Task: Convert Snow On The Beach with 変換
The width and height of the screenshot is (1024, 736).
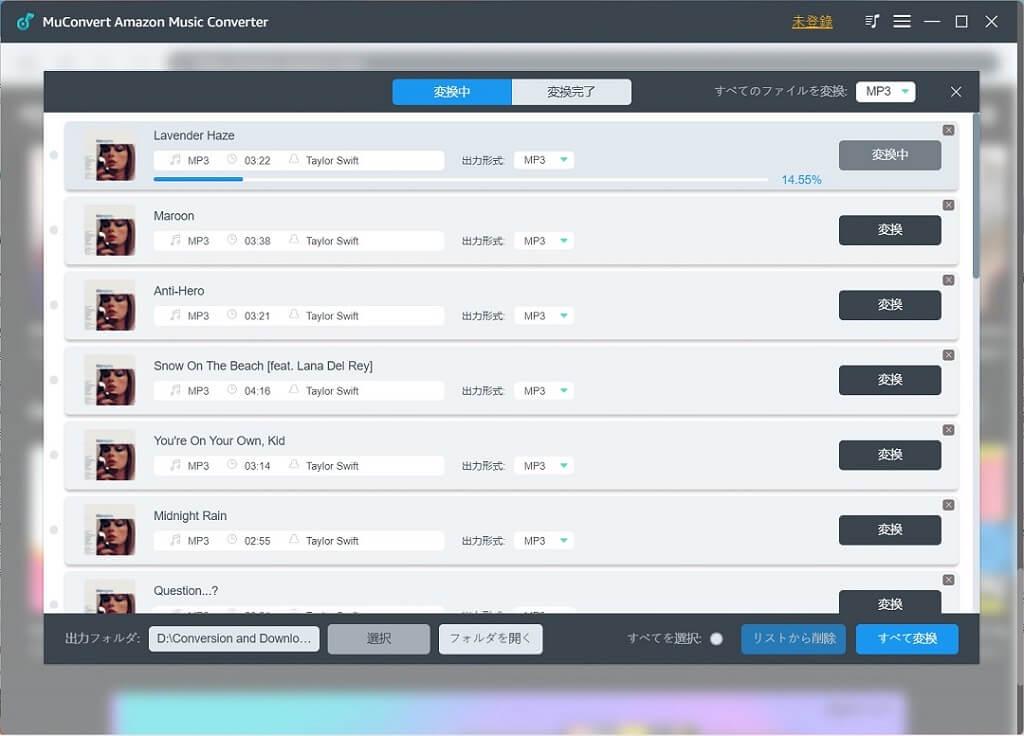Action: tap(889, 380)
